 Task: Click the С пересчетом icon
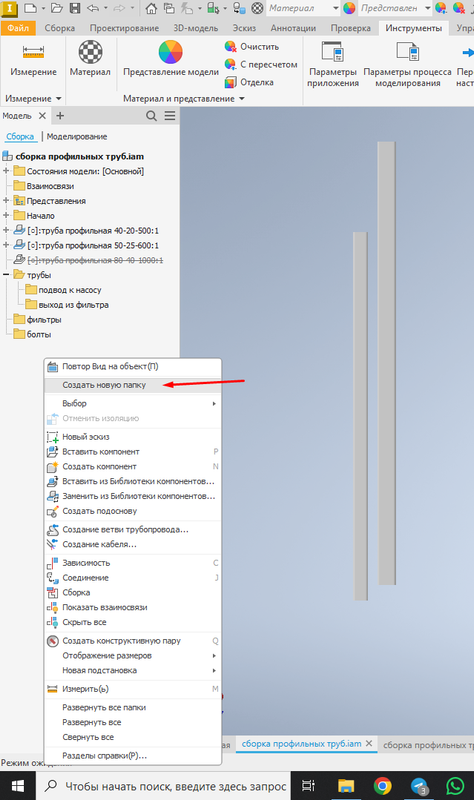230,64
